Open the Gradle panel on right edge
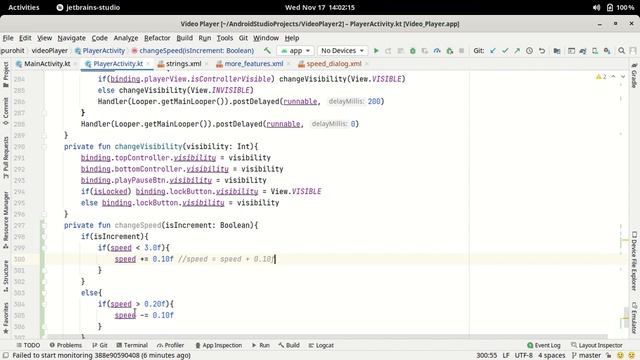 634,76
